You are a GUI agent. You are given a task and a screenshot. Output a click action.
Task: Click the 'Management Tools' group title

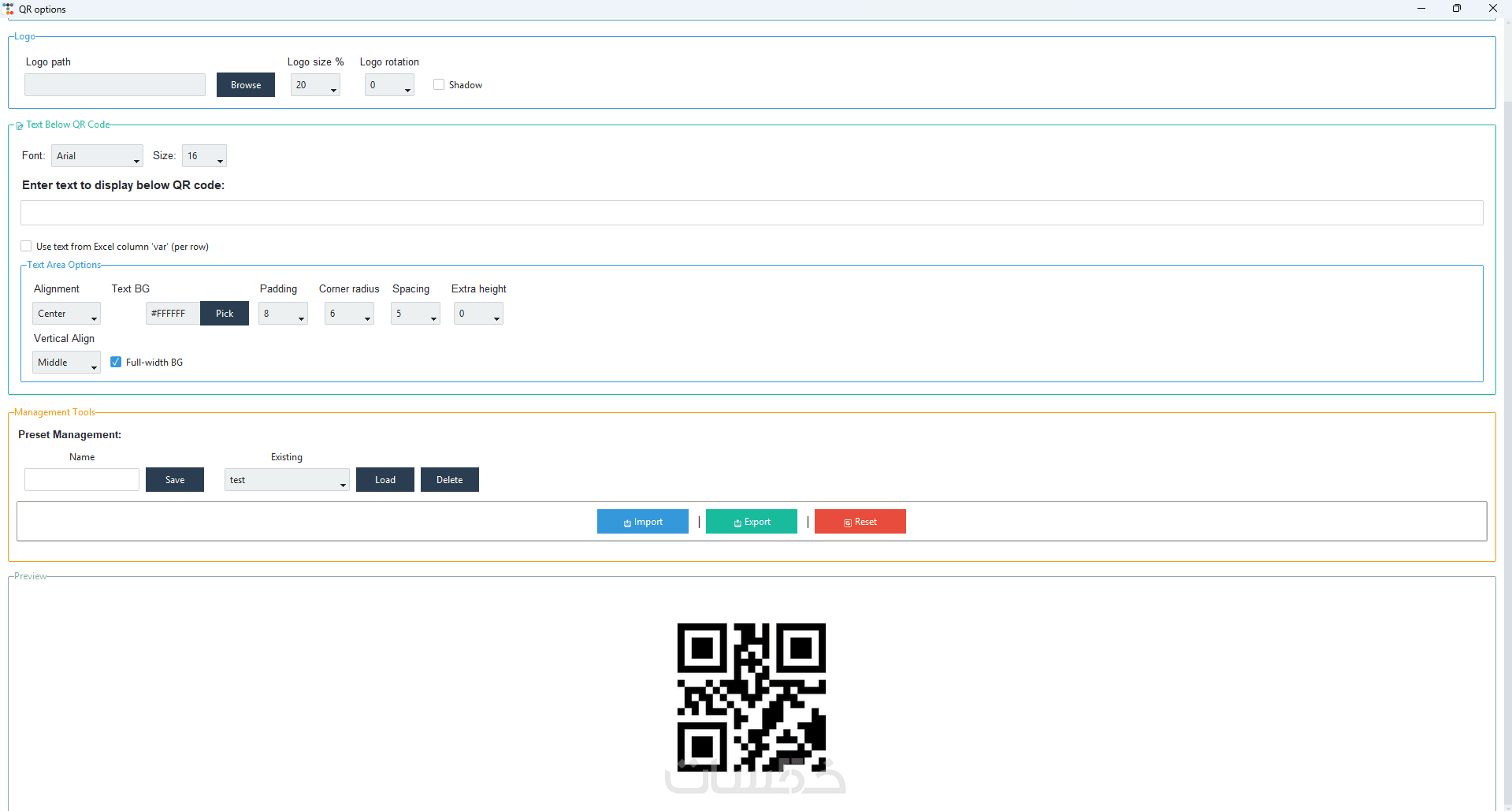click(x=54, y=412)
